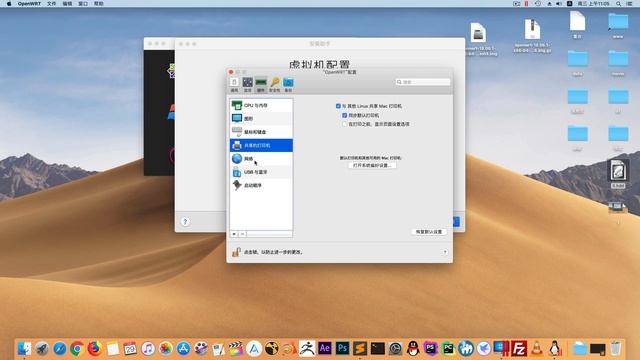Open App Store in the Dock
640x360 pixels.
coord(183,349)
